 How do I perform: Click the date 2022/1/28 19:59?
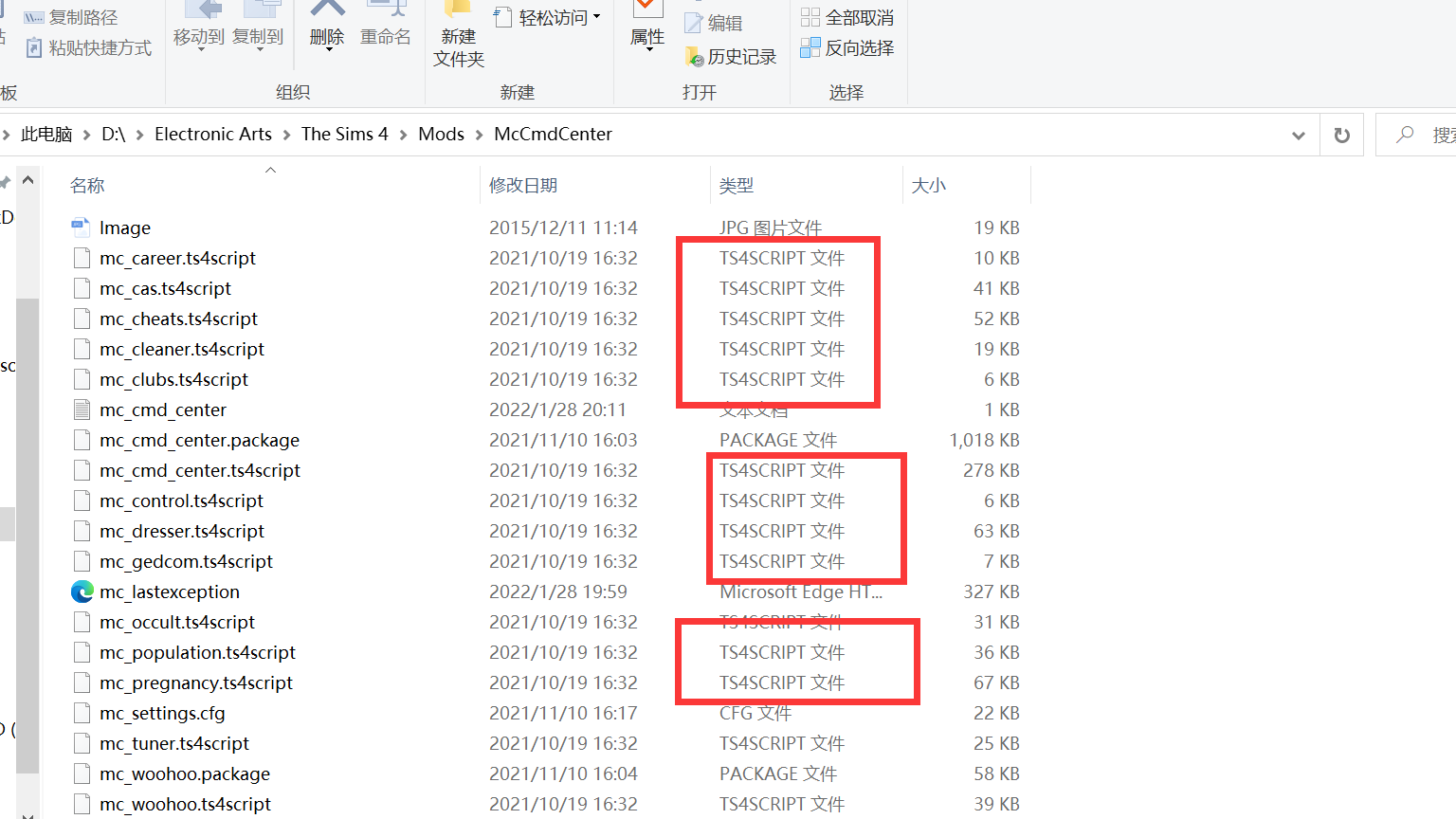click(558, 591)
